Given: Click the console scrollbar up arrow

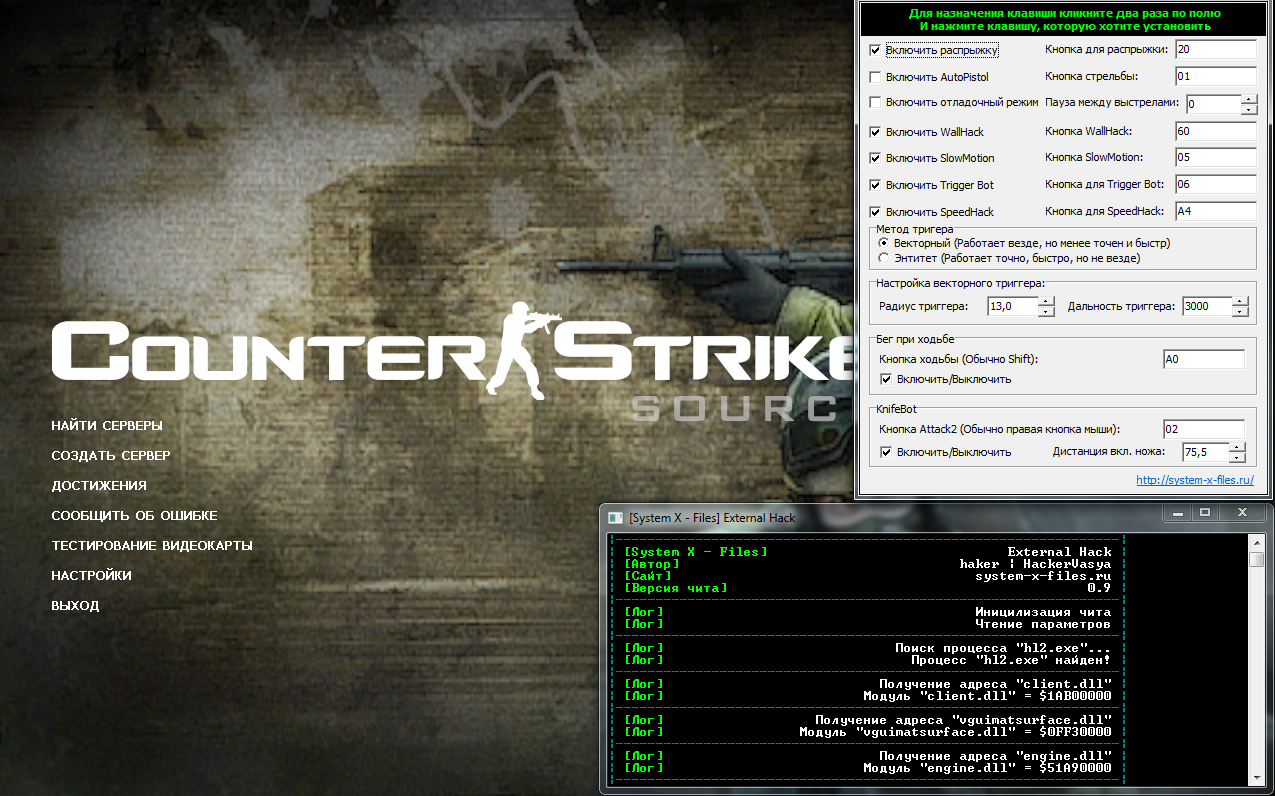Looking at the screenshot, I should tap(1257, 542).
